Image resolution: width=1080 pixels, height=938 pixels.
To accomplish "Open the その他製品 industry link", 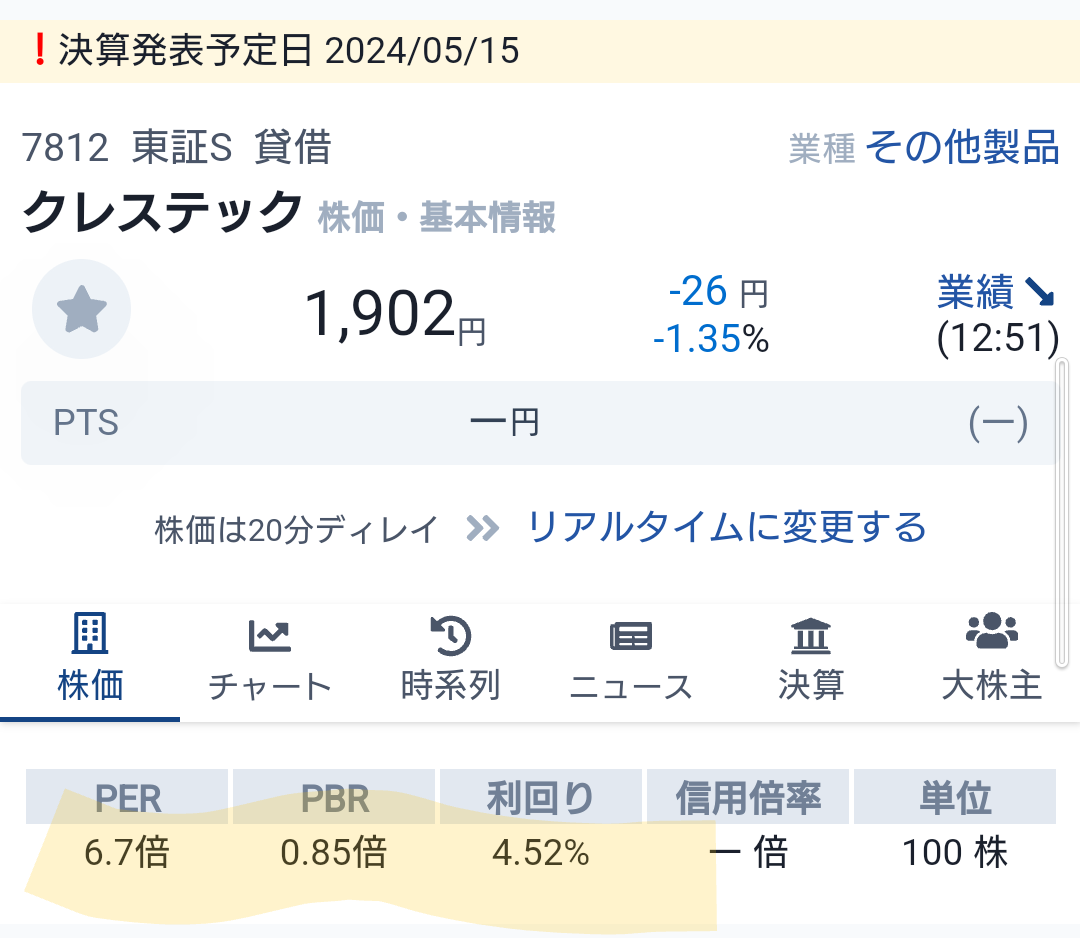I will pyautogui.click(x=962, y=147).
